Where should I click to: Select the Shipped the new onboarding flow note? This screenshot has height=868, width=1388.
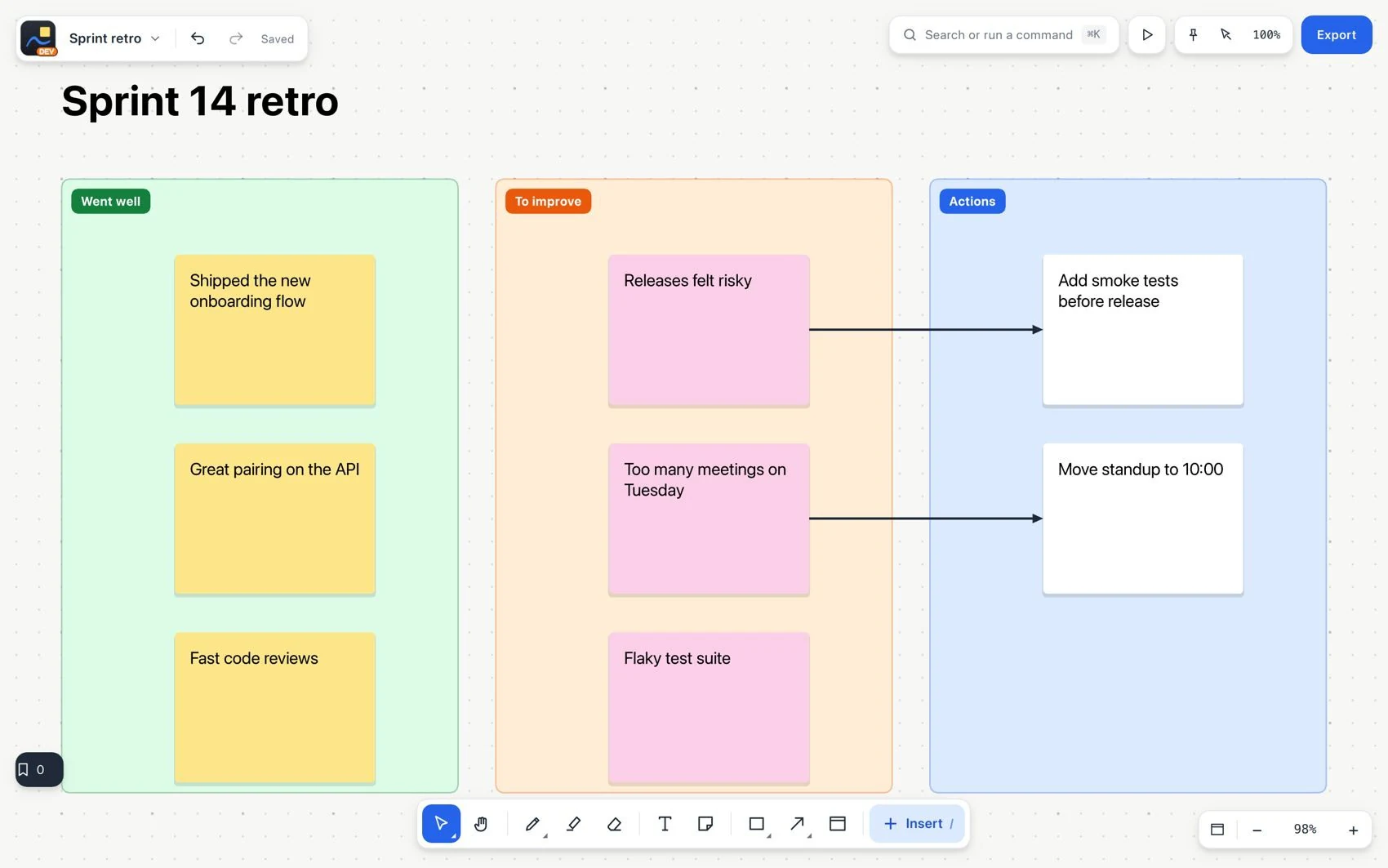(274, 331)
